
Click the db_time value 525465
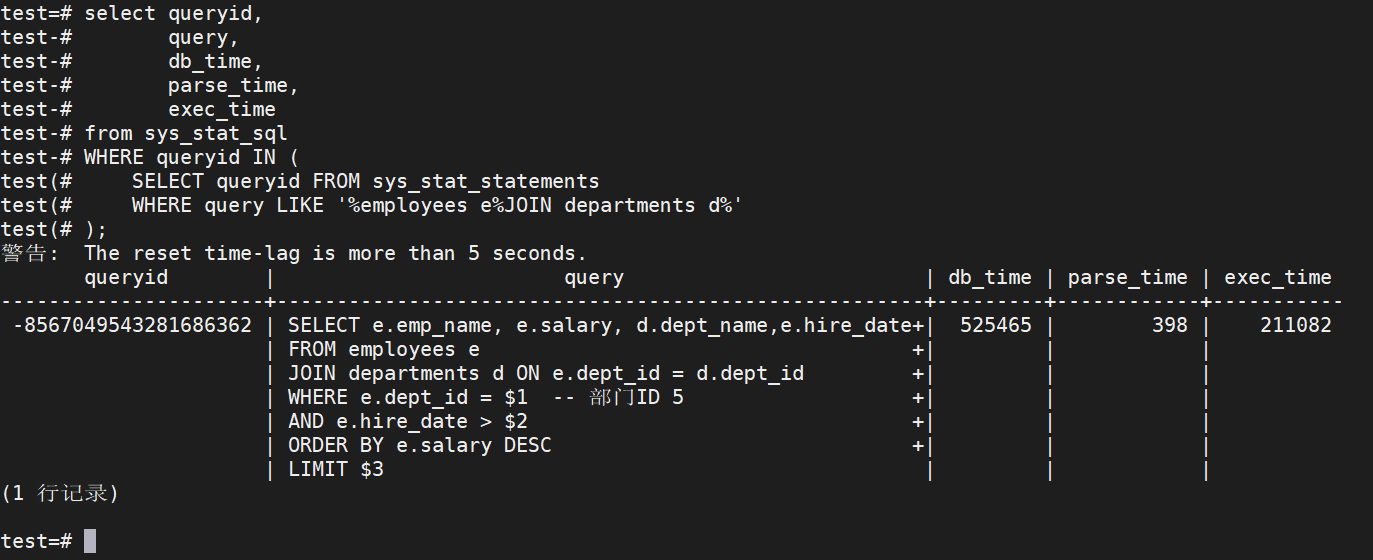(x=995, y=325)
